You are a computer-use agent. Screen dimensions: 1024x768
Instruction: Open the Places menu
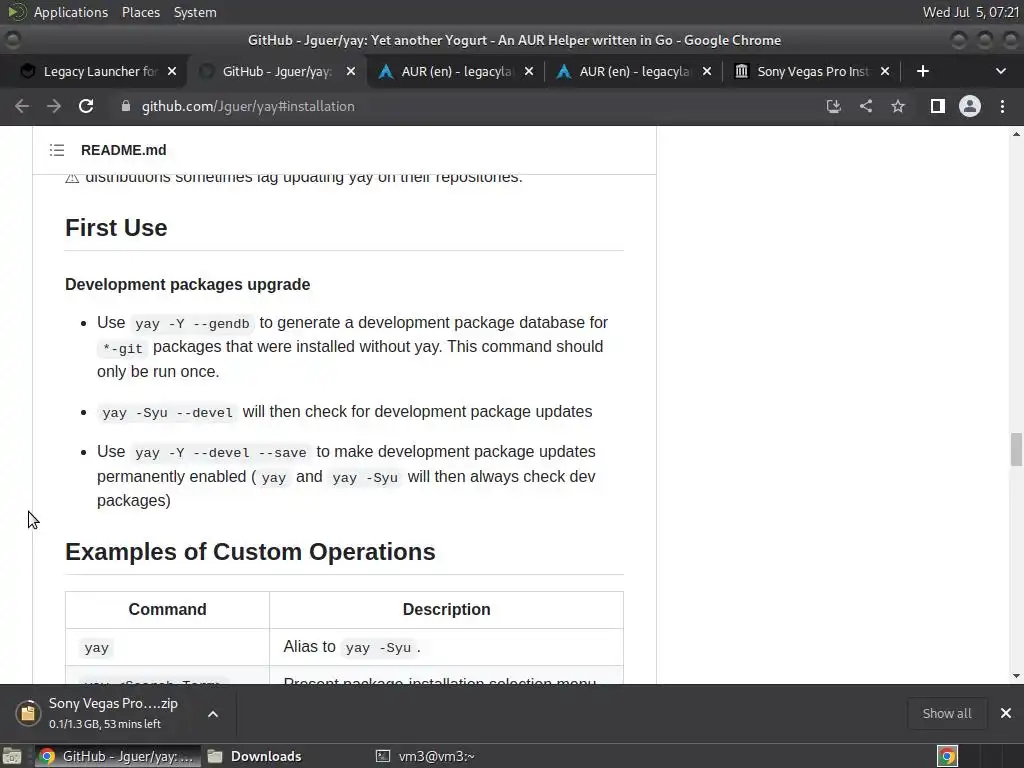coord(140,12)
